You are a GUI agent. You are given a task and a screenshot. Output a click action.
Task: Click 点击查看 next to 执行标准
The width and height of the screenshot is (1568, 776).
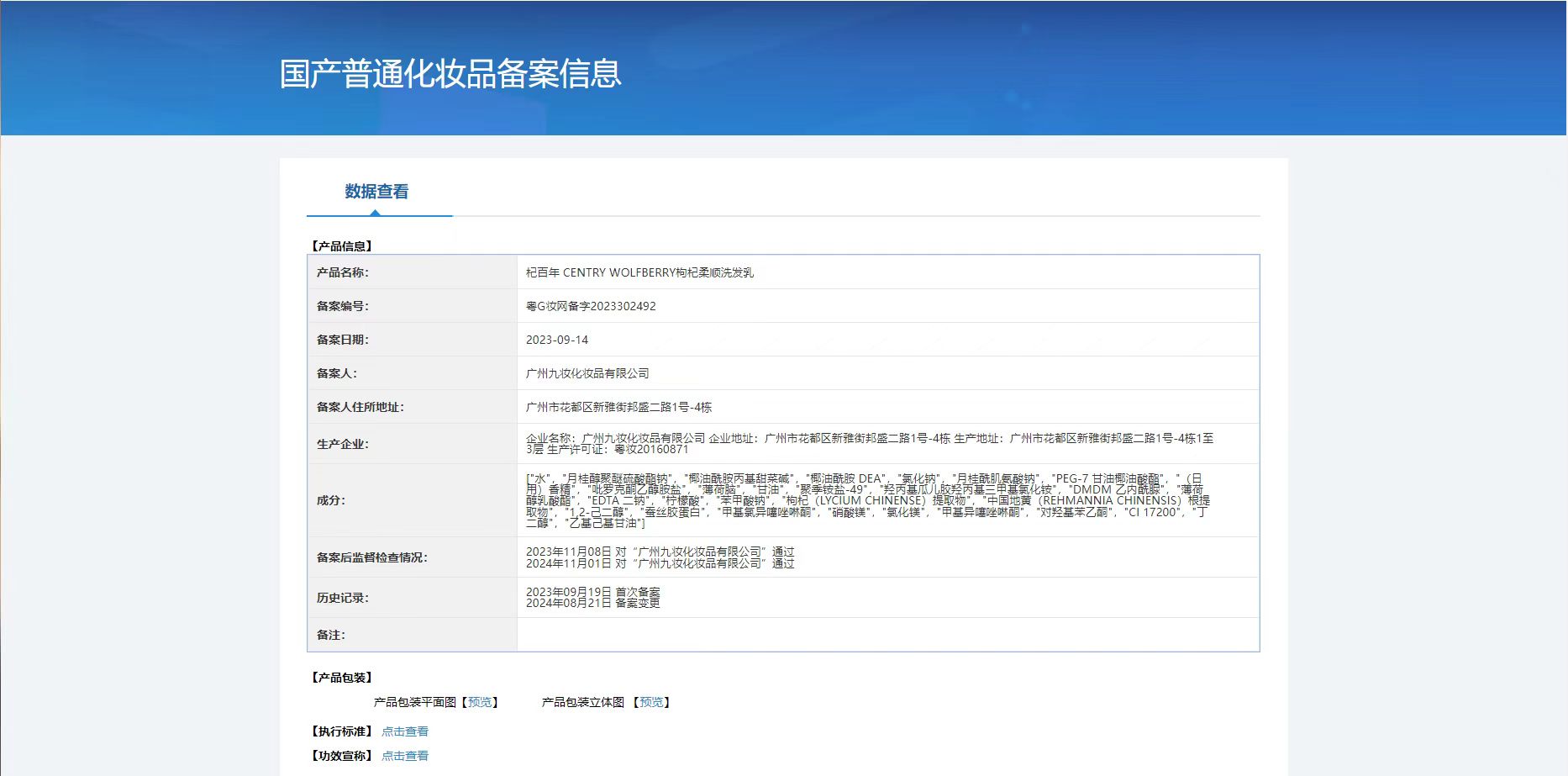coord(405,731)
